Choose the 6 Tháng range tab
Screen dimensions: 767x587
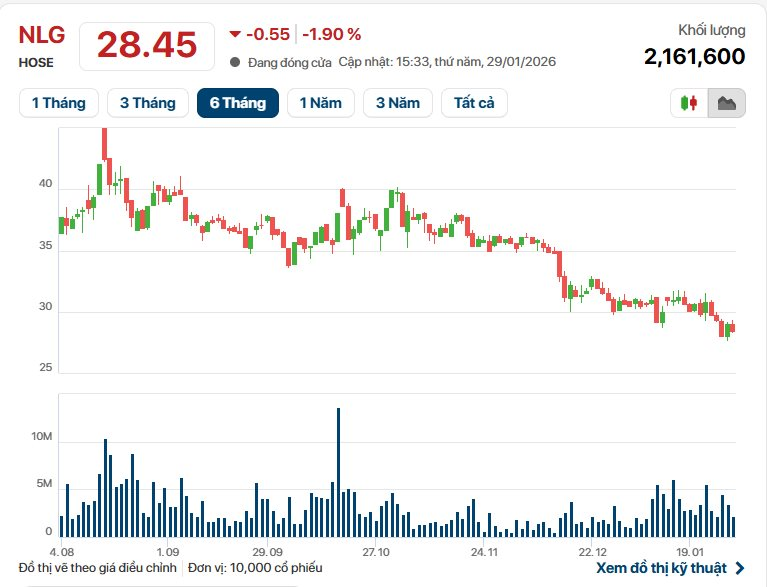[x=237, y=103]
